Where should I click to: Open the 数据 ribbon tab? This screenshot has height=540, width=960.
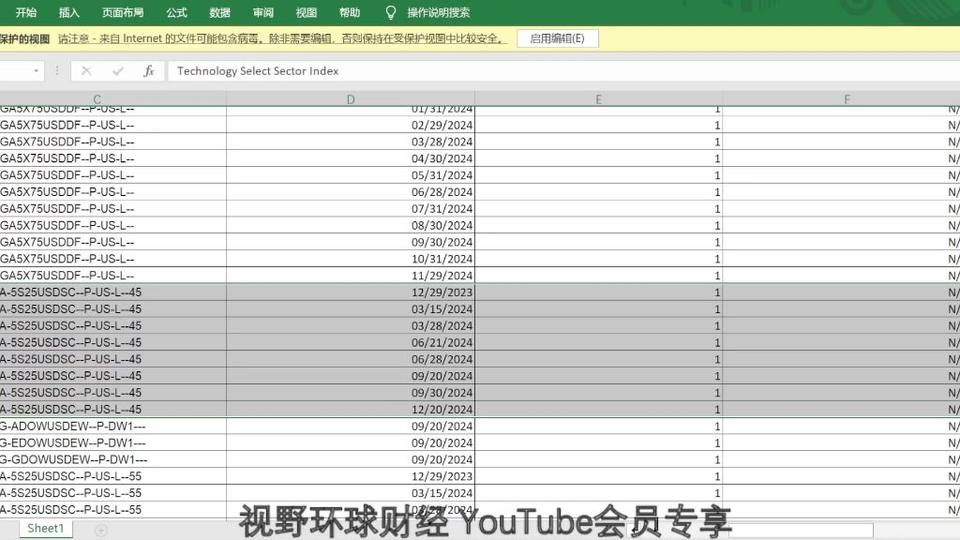pos(219,12)
